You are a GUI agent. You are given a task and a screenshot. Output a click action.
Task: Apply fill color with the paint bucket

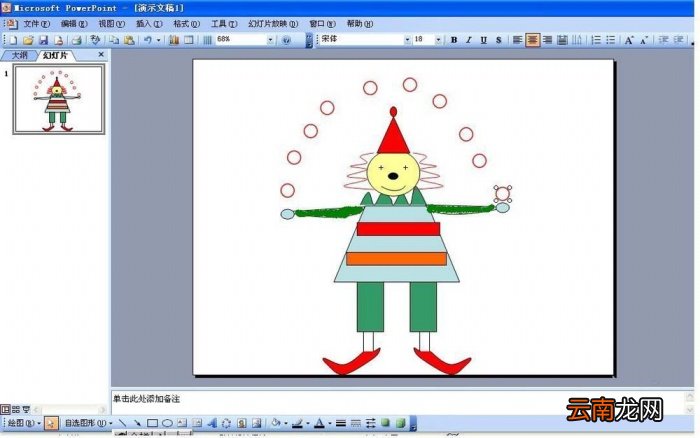click(276, 422)
